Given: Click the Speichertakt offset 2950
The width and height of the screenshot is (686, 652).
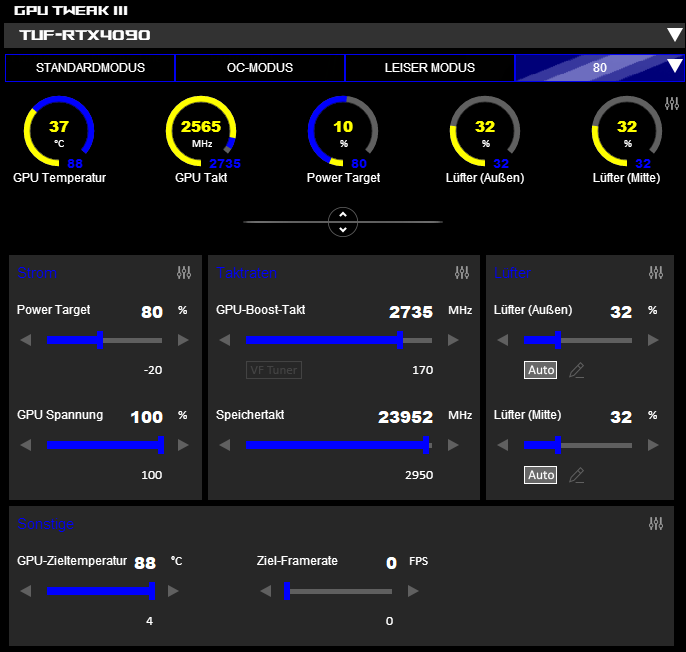Looking at the screenshot, I should tap(419, 475).
